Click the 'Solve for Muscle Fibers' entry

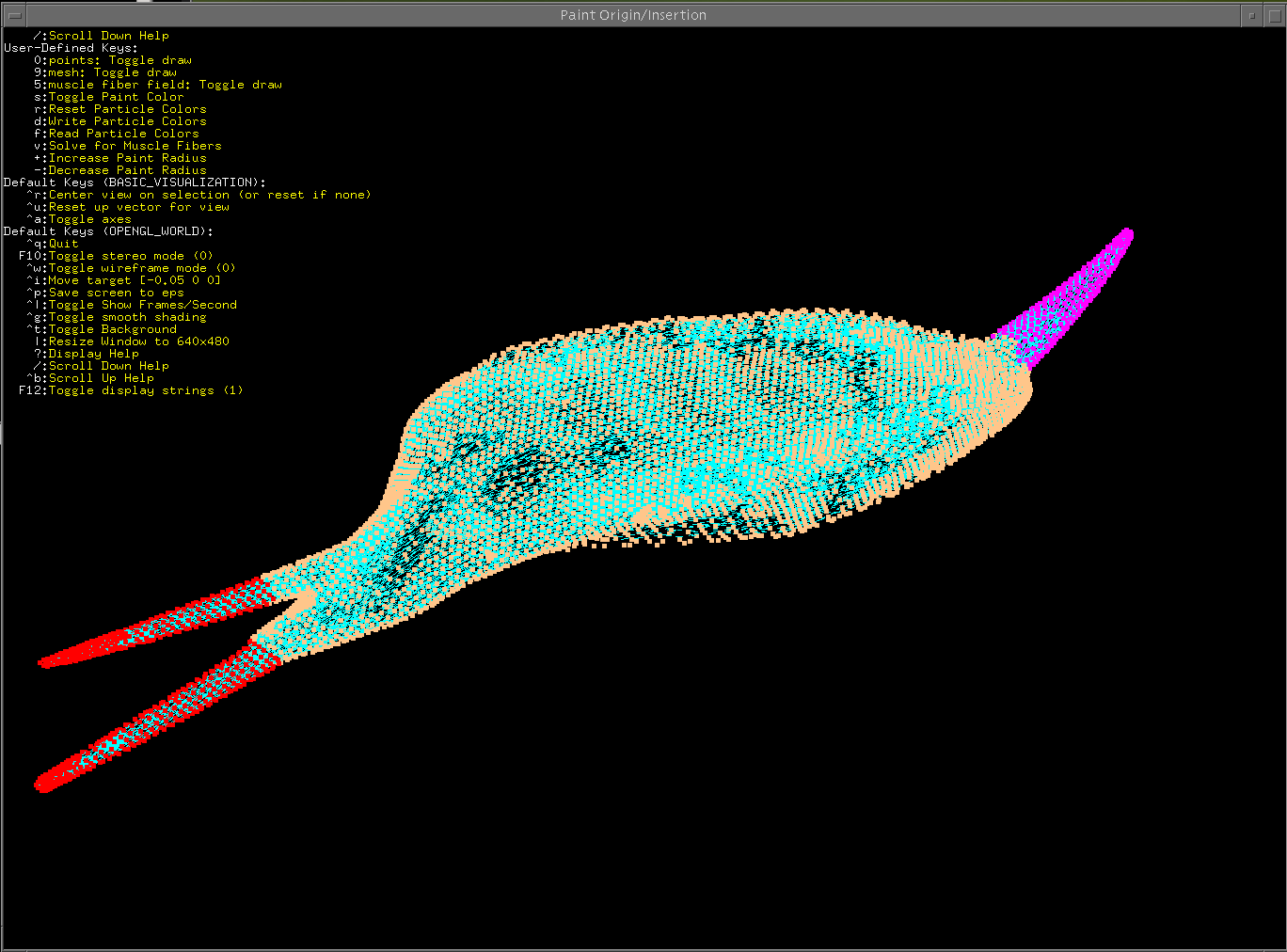[x=135, y=146]
